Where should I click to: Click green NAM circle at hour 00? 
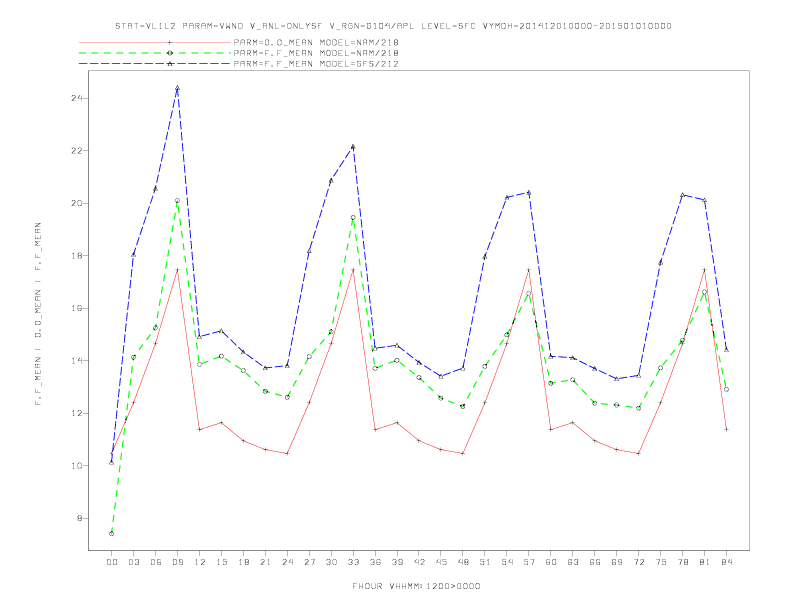point(112,533)
